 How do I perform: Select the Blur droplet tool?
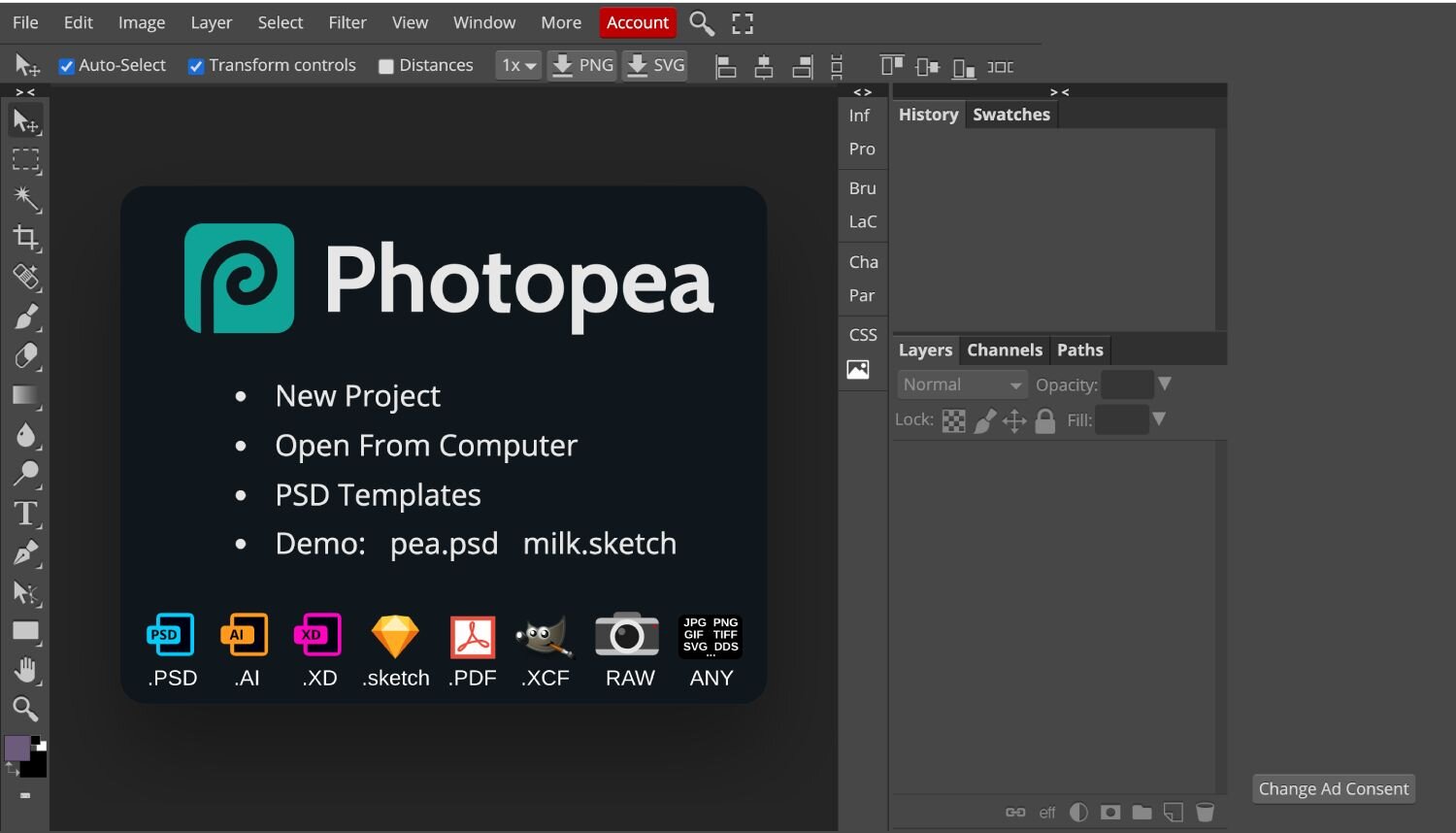pyautogui.click(x=25, y=435)
